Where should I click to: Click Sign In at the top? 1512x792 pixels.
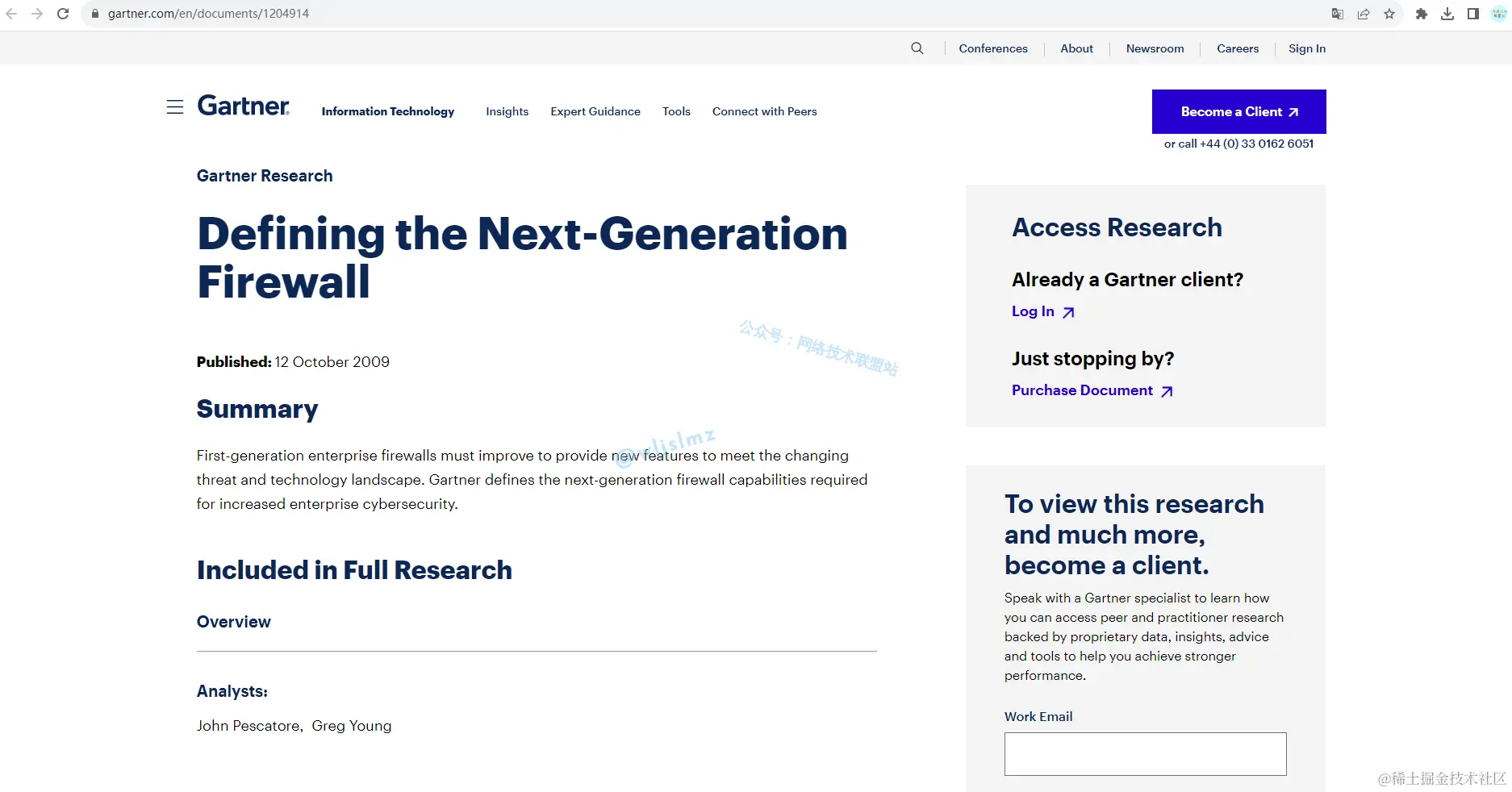coord(1307,48)
